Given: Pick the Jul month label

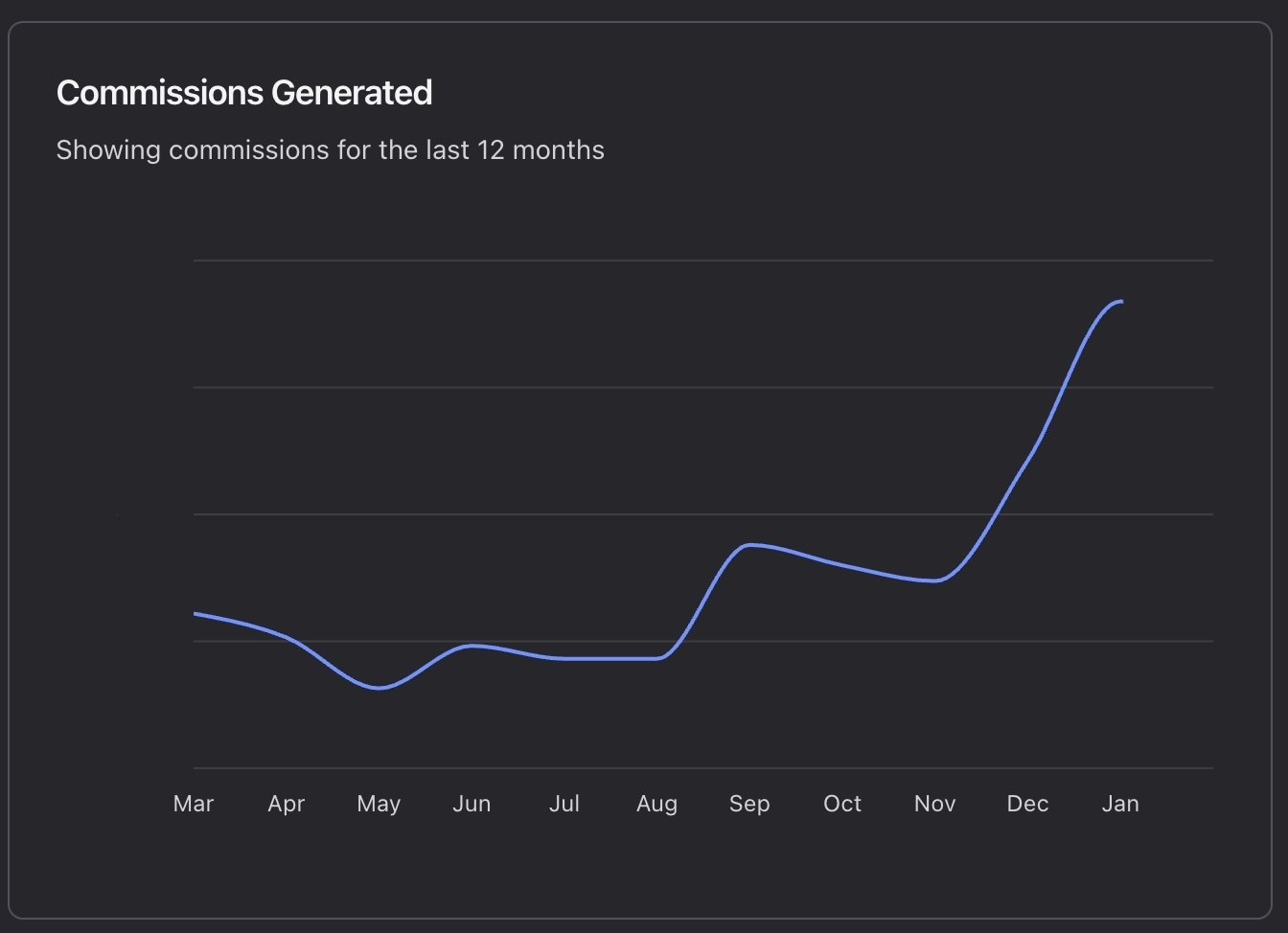Looking at the screenshot, I should 564,804.
